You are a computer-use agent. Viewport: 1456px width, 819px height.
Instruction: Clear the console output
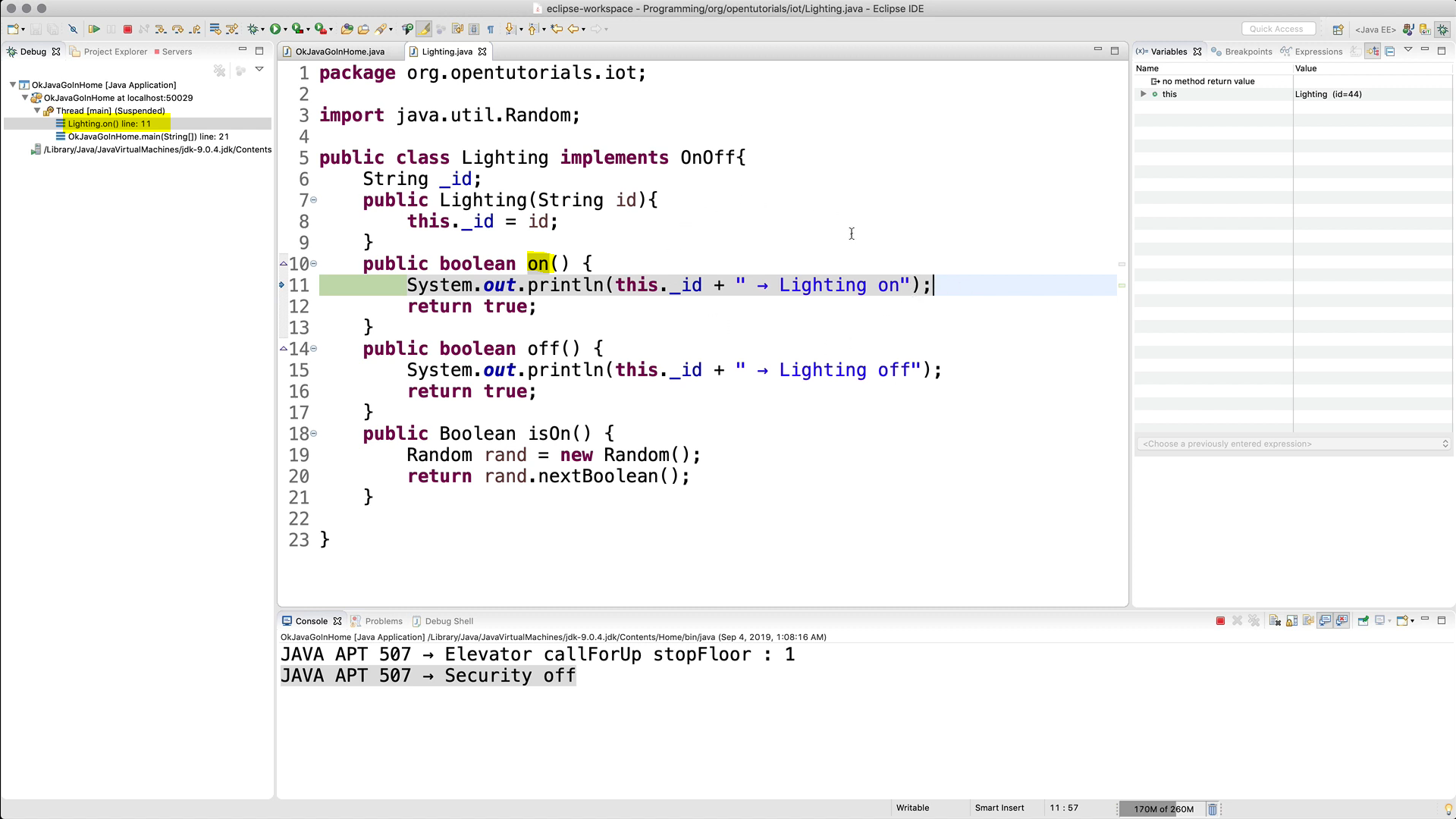tap(1275, 621)
